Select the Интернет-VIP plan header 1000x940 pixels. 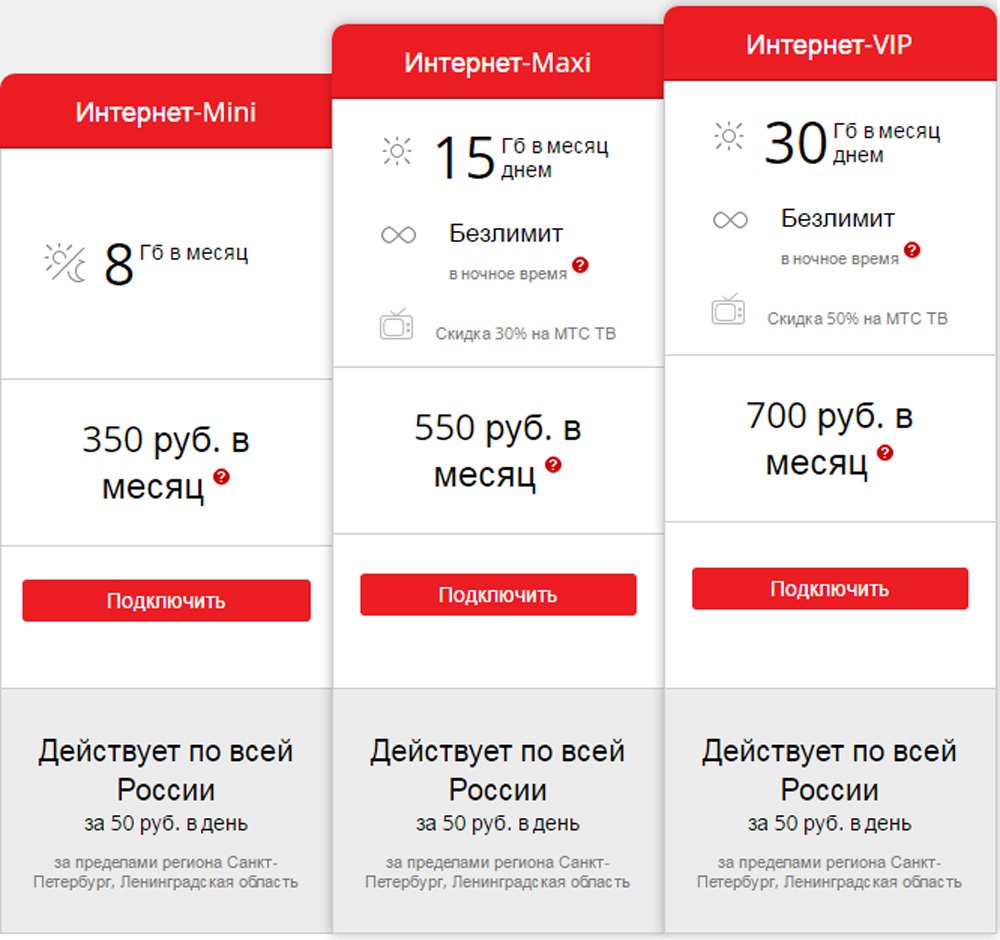[830, 44]
